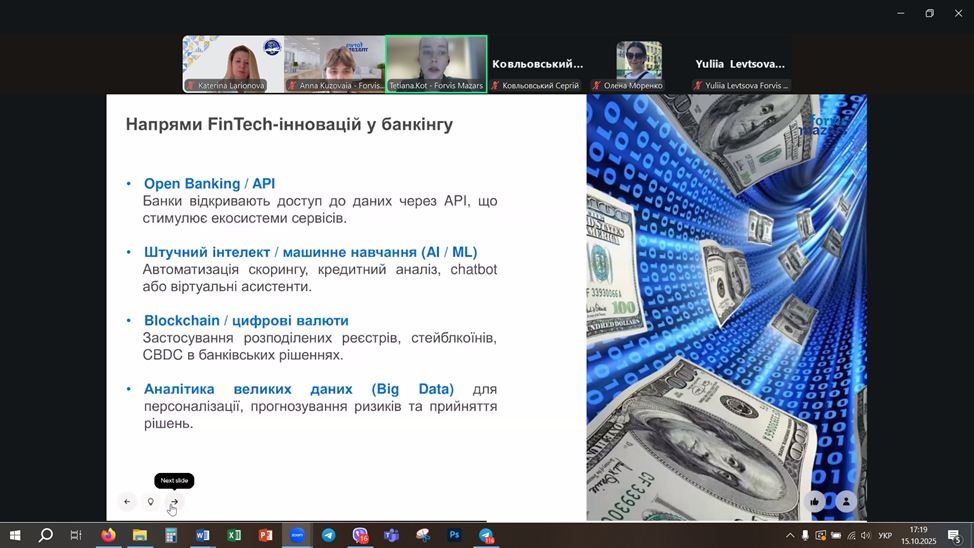The width and height of the screenshot is (974, 548).
Task: Open Microsoft Teams from the taskbar
Action: pyautogui.click(x=391, y=536)
